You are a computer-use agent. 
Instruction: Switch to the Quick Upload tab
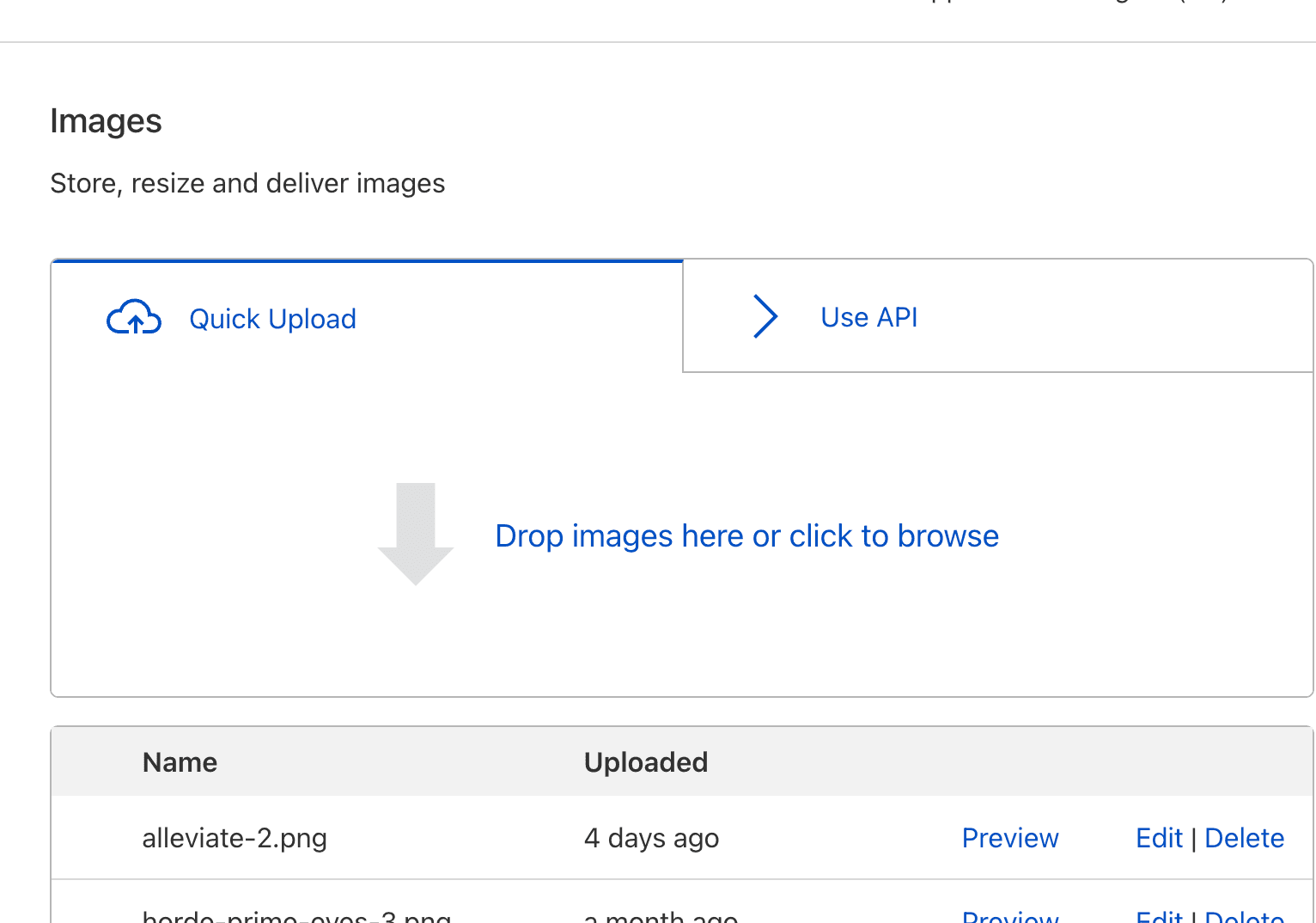tap(272, 319)
